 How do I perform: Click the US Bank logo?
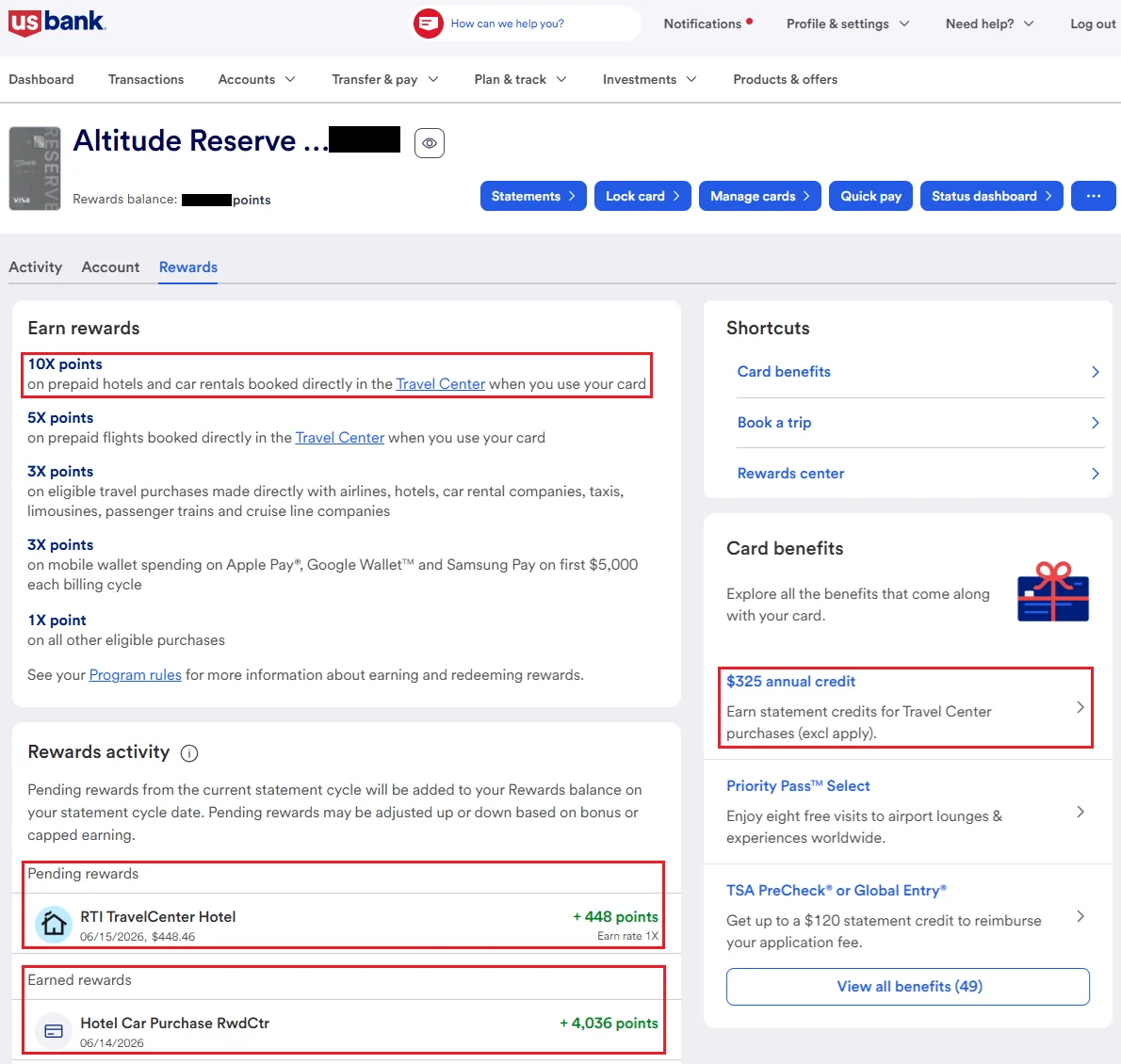[x=57, y=23]
